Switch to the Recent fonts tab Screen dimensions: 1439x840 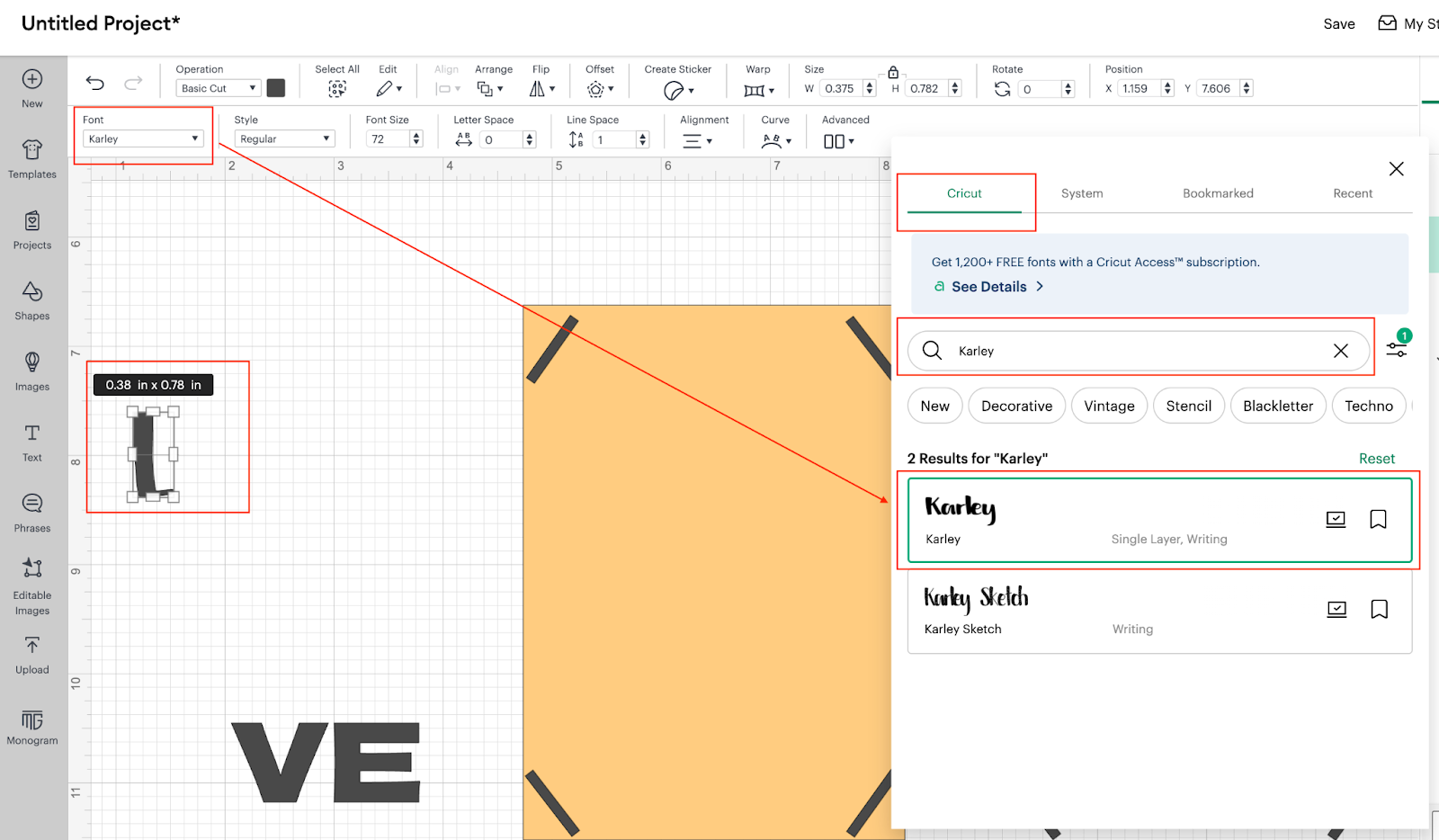1353,193
